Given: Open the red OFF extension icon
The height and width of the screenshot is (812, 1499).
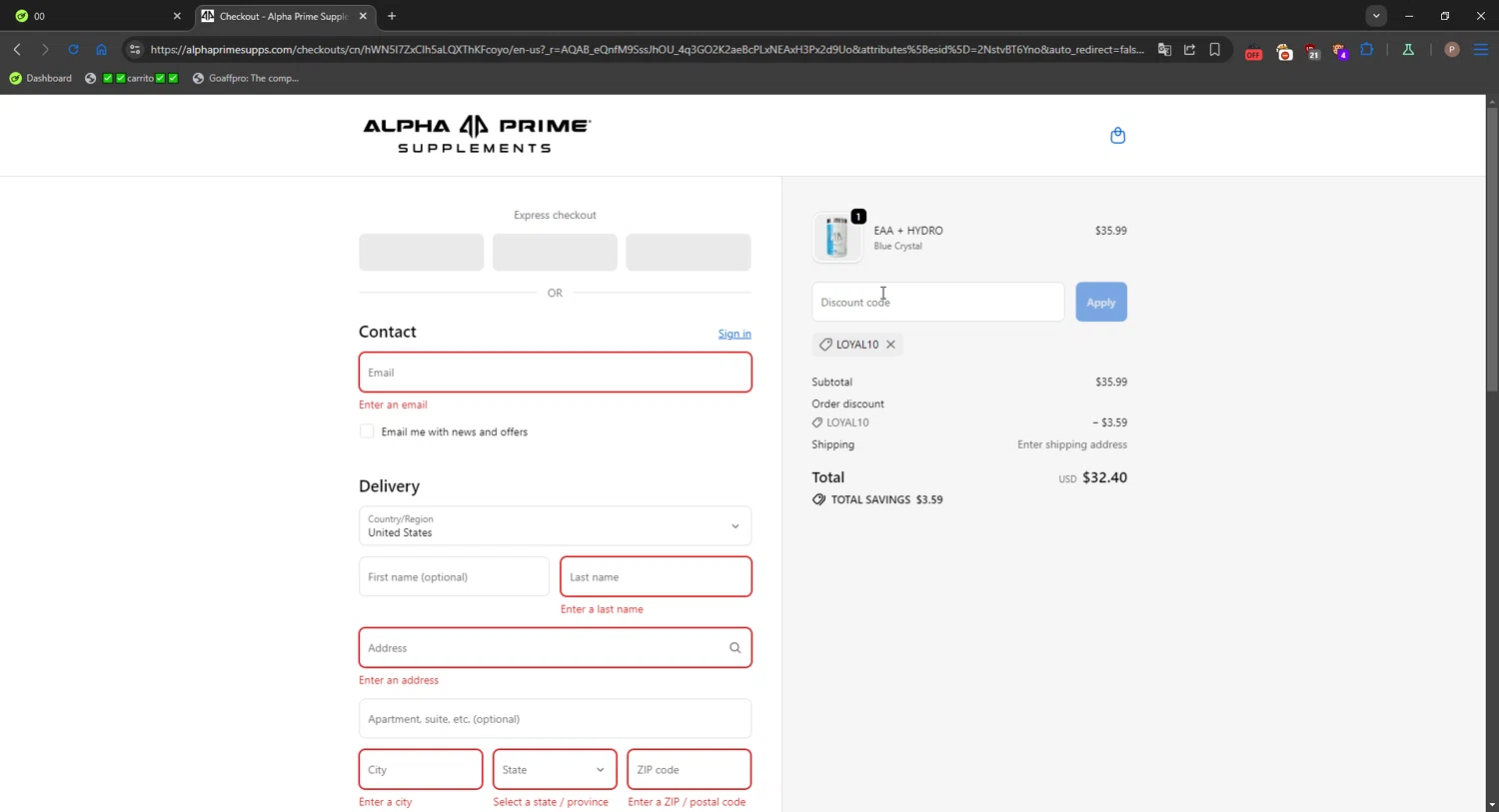Looking at the screenshot, I should 1253,52.
